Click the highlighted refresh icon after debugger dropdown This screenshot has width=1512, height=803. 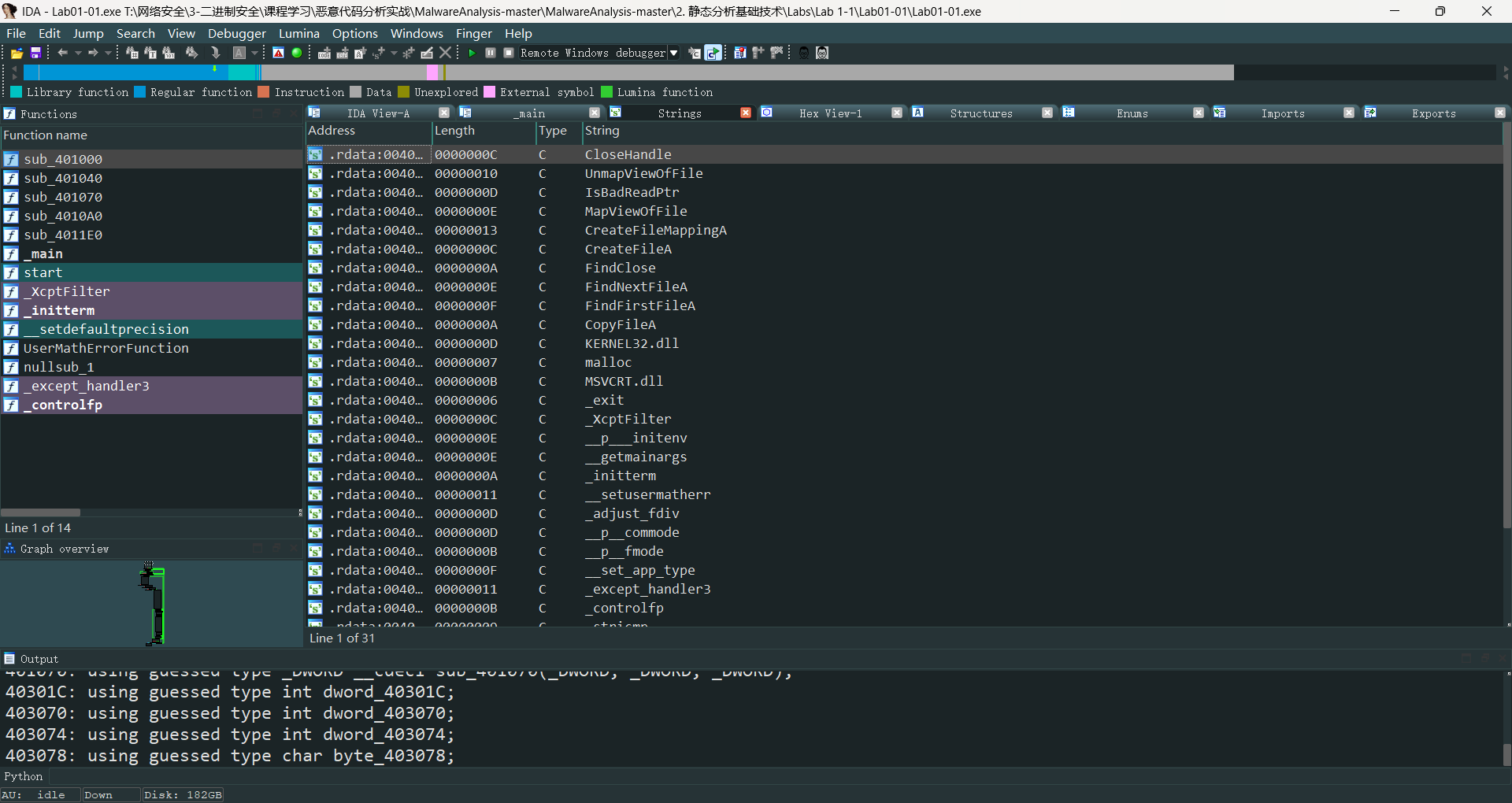click(x=713, y=53)
